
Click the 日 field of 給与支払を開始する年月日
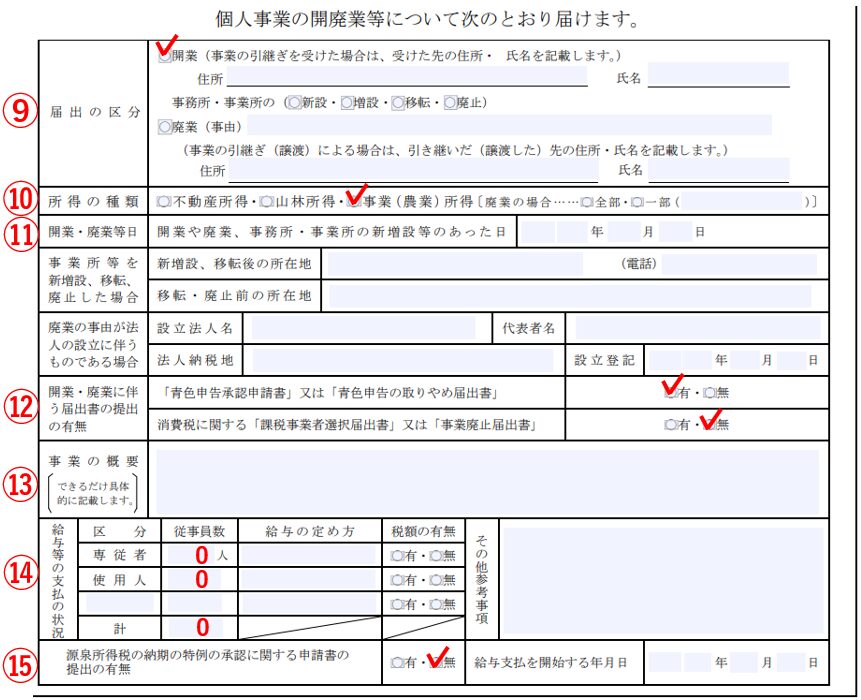point(791,663)
